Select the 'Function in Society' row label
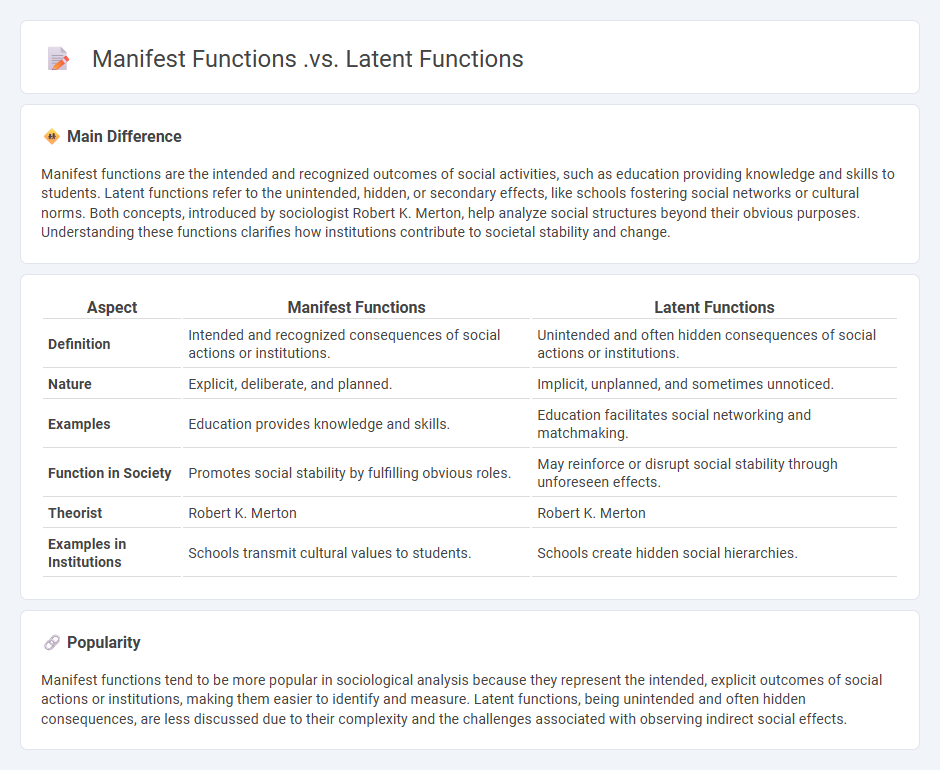The height and width of the screenshot is (770, 940). click(x=110, y=473)
